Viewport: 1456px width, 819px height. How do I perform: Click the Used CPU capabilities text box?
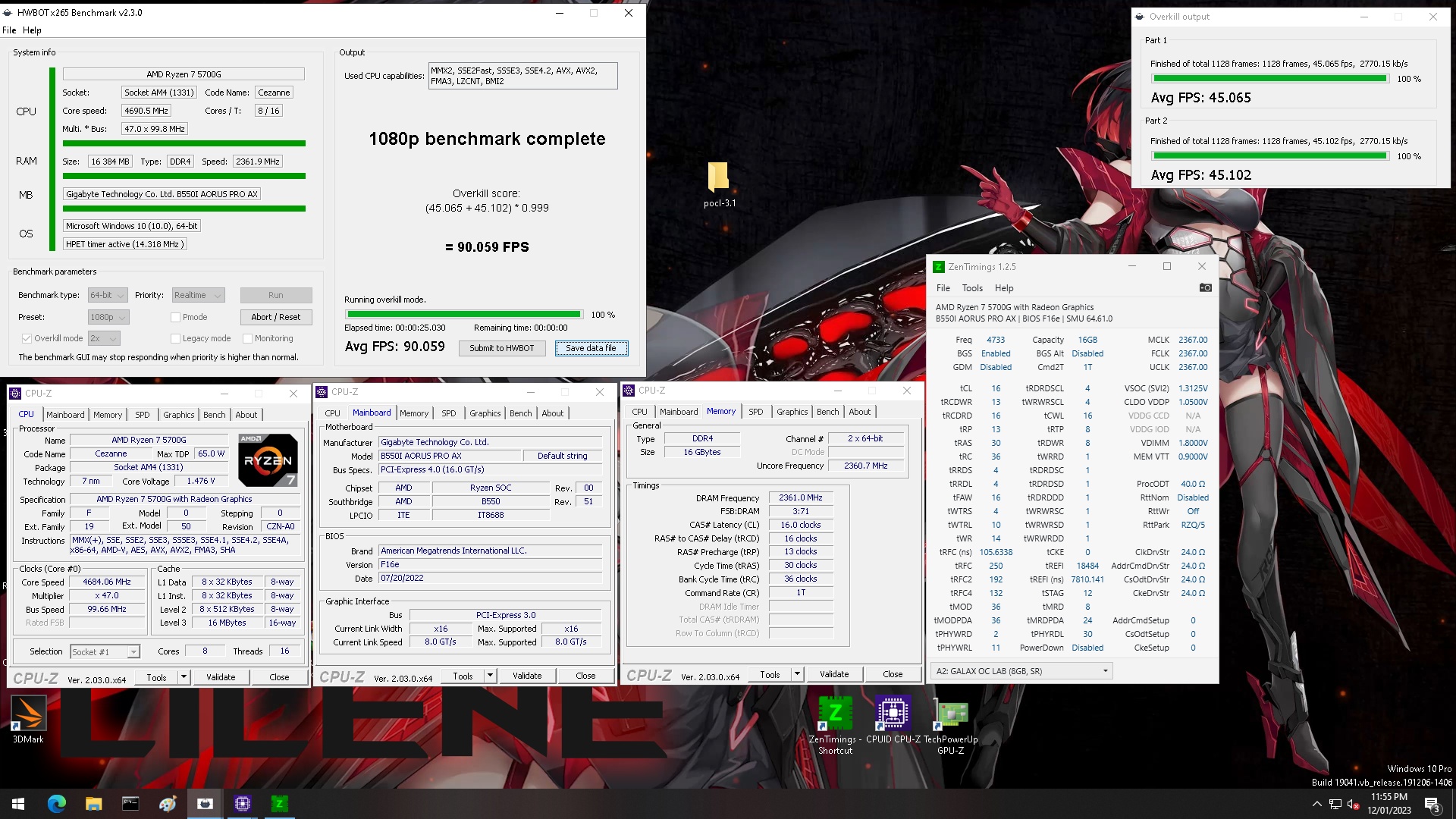point(522,76)
